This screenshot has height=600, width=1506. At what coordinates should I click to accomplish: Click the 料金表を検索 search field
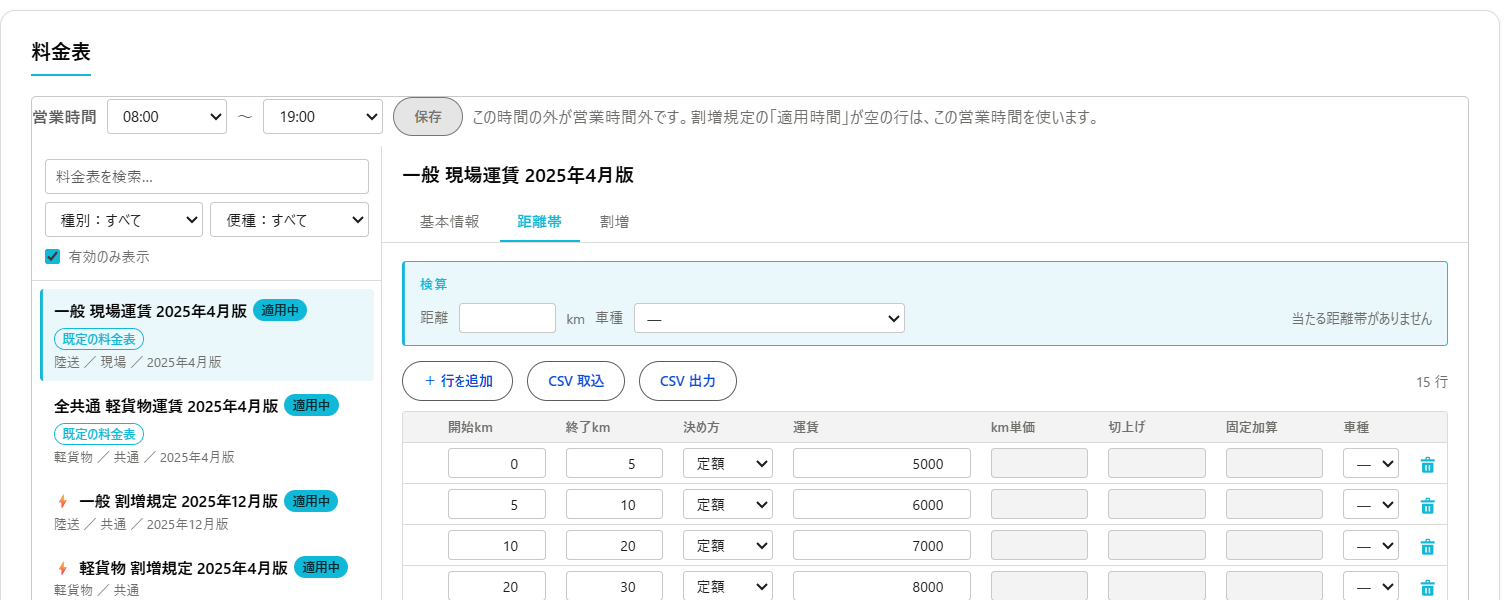[x=207, y=176]
